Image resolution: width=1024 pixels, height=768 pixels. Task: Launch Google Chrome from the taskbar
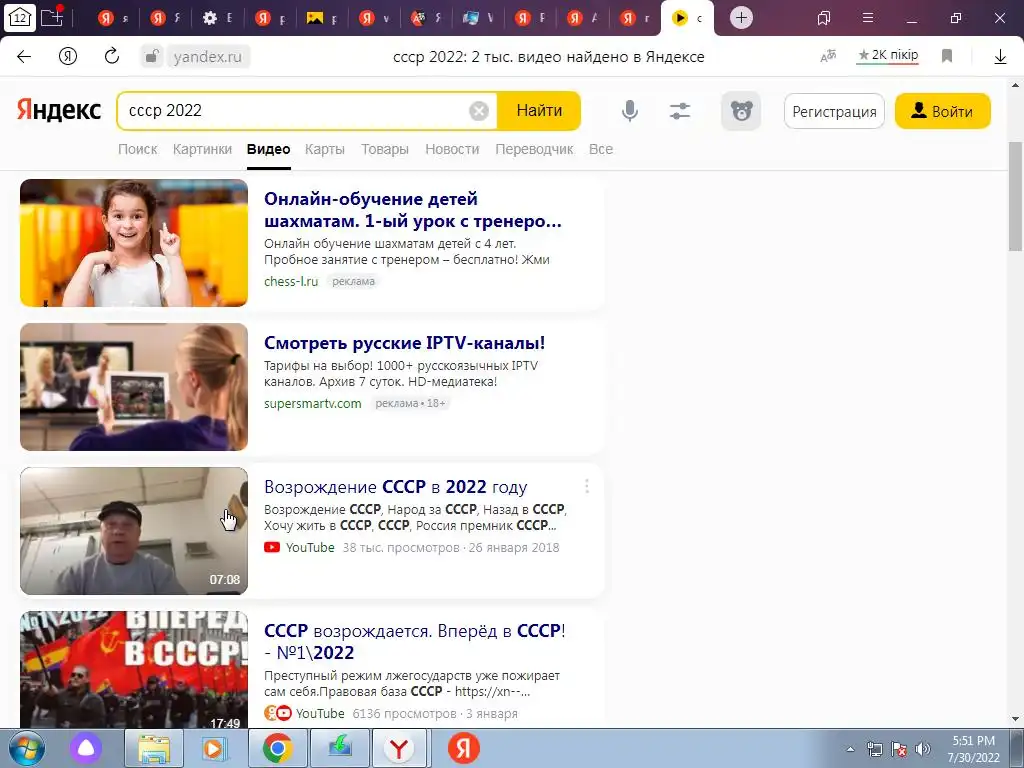pos(277,748)
